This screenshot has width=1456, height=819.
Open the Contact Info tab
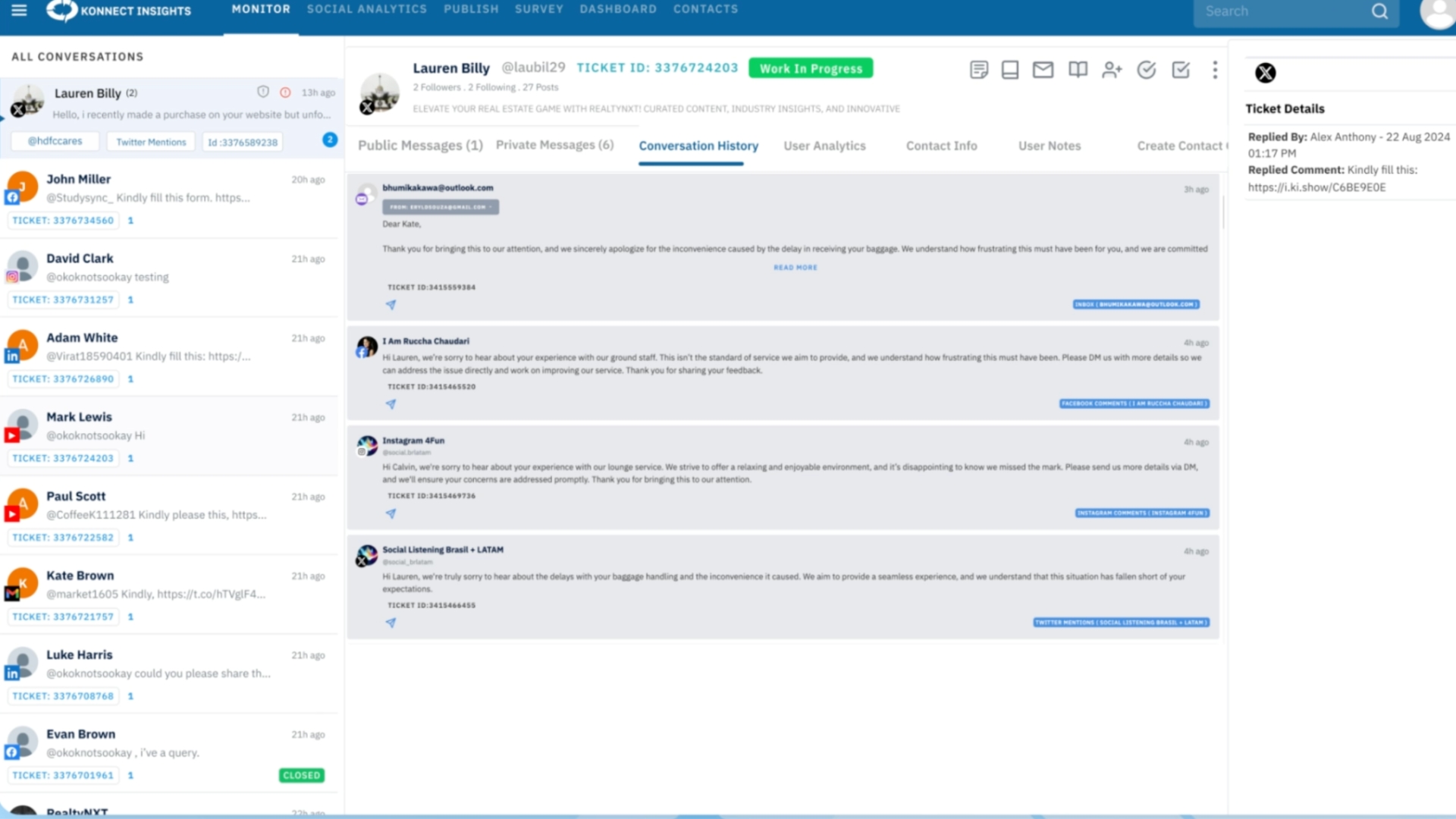pos(941,146)
